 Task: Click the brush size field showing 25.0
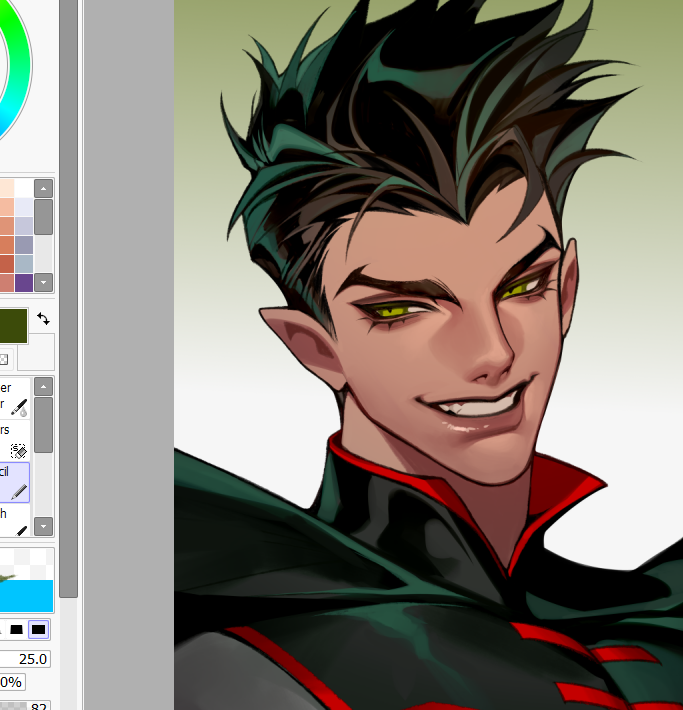point(25,659)
